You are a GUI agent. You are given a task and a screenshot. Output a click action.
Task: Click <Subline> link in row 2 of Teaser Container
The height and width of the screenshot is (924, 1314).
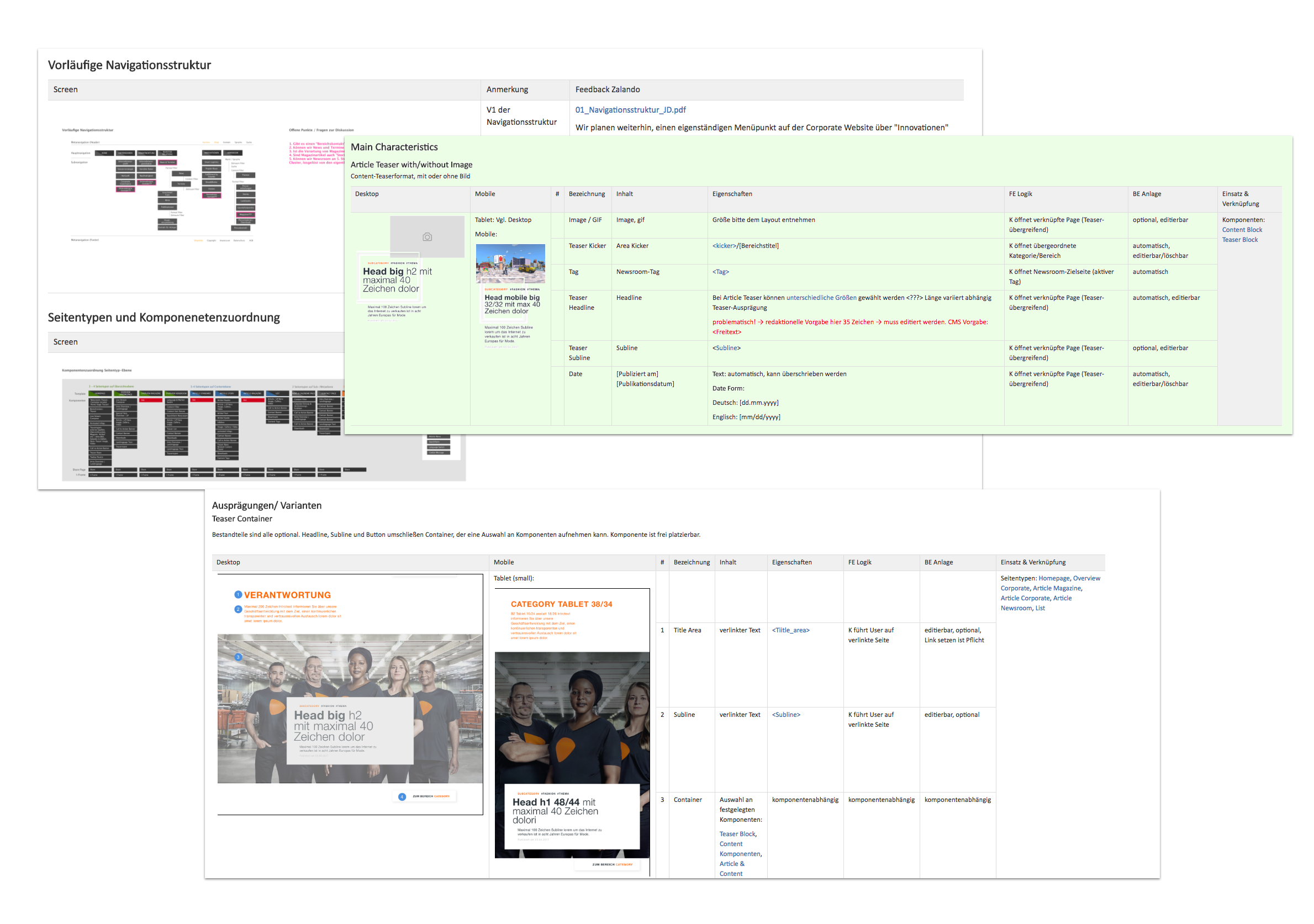(786, 715)
